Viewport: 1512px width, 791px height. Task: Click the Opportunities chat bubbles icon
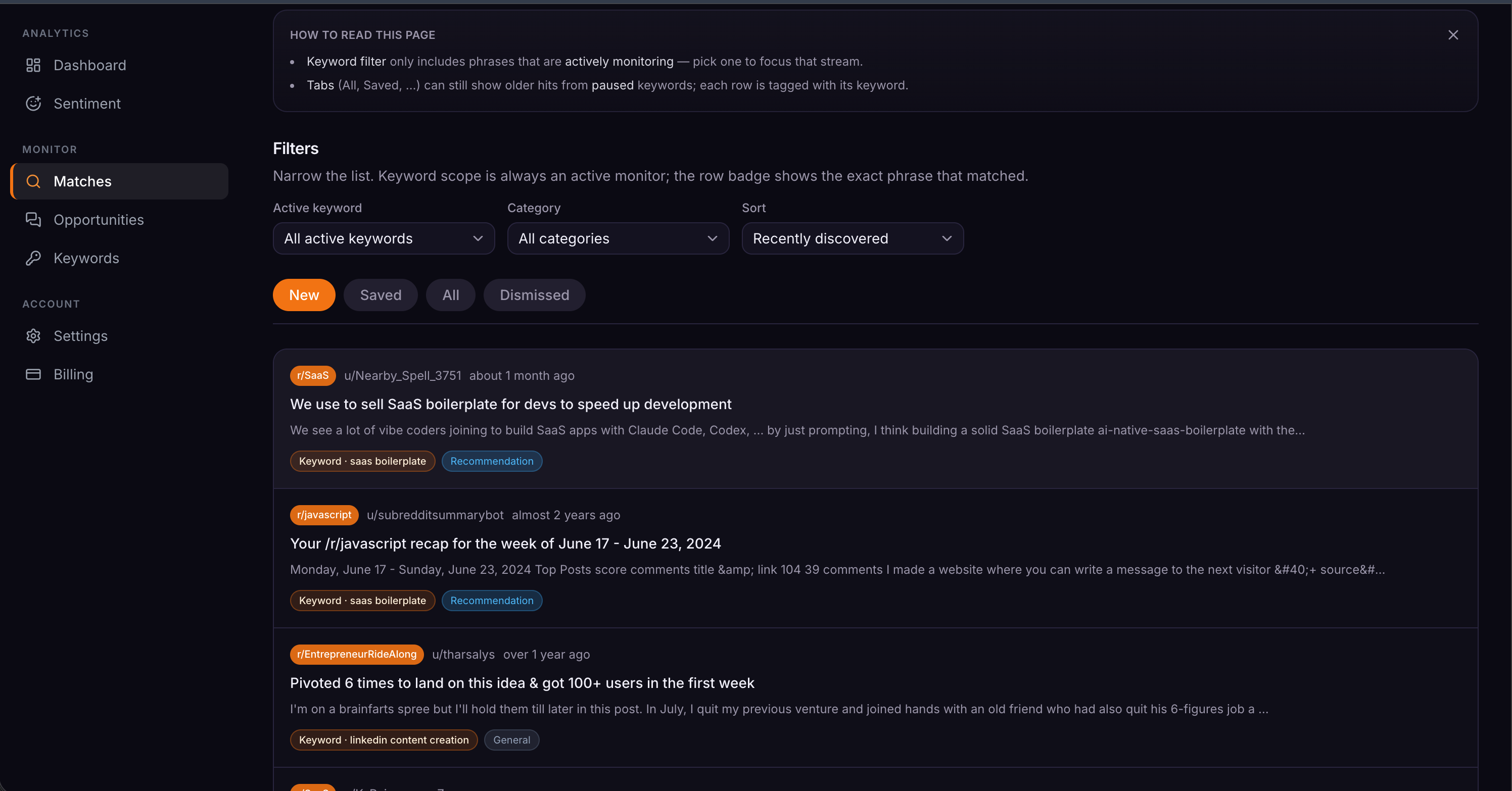[33, 219]
